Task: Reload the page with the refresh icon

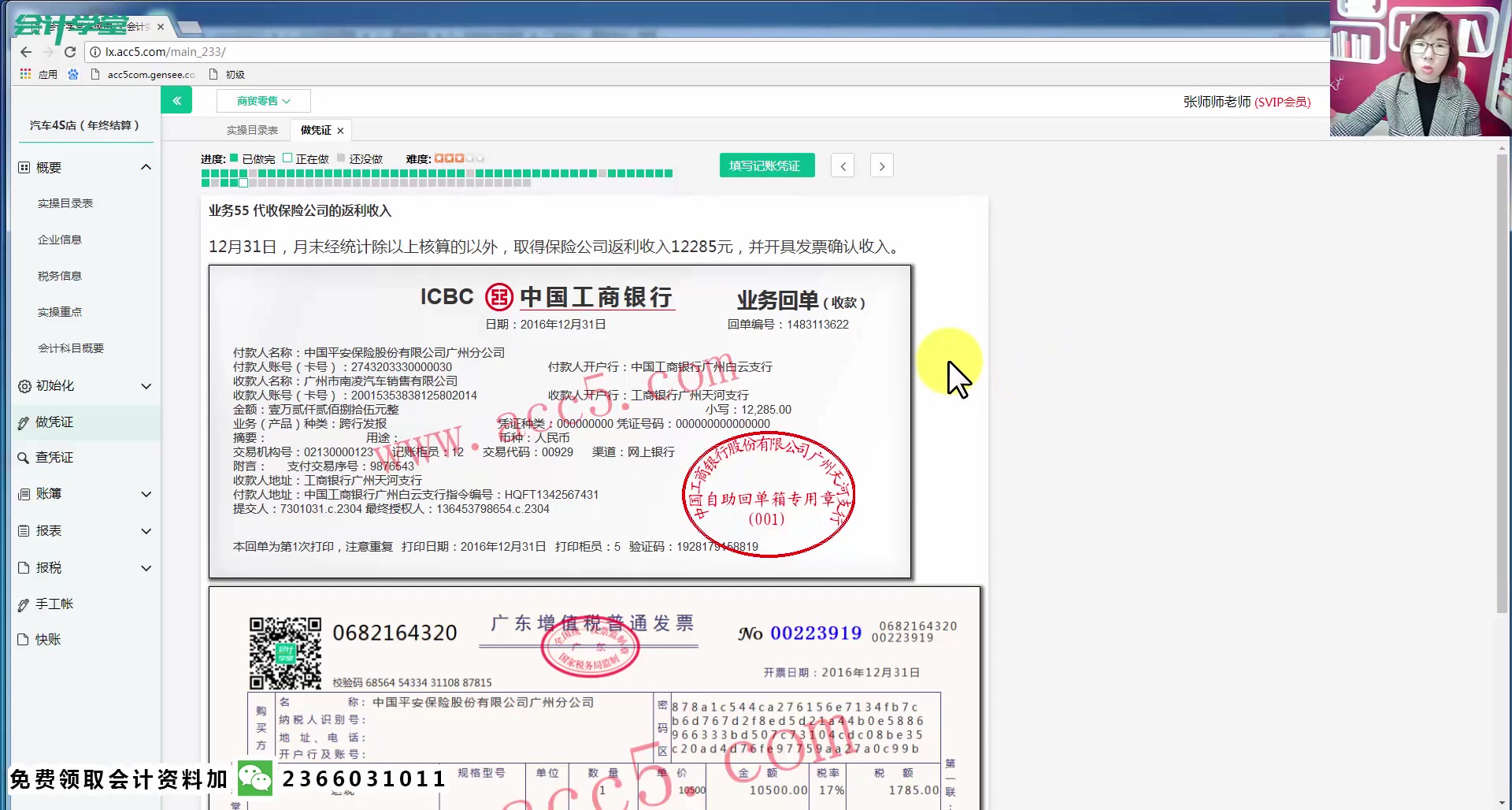Action: coord(70,52)
